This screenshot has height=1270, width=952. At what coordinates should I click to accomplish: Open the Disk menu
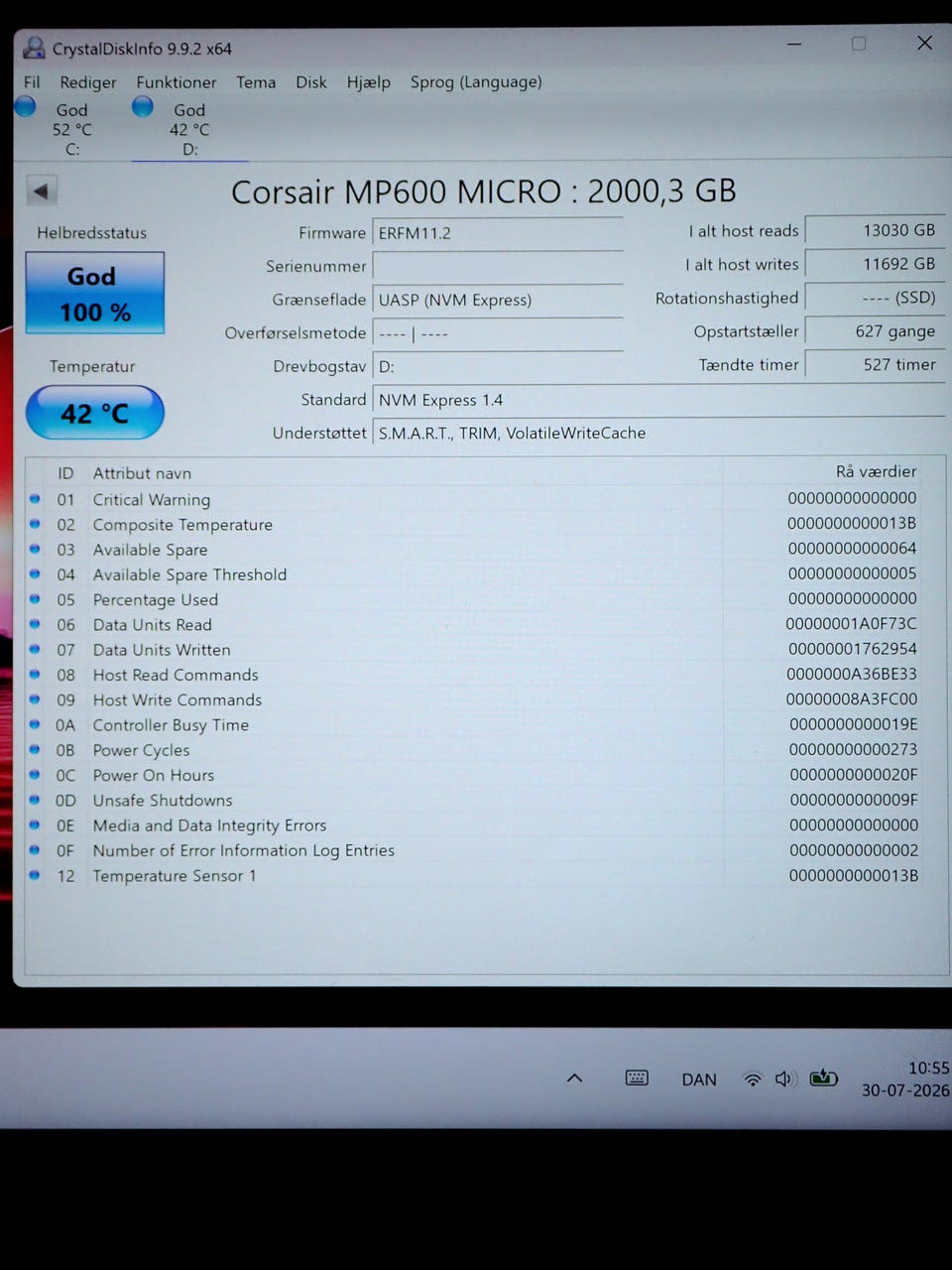coord(310,82)
